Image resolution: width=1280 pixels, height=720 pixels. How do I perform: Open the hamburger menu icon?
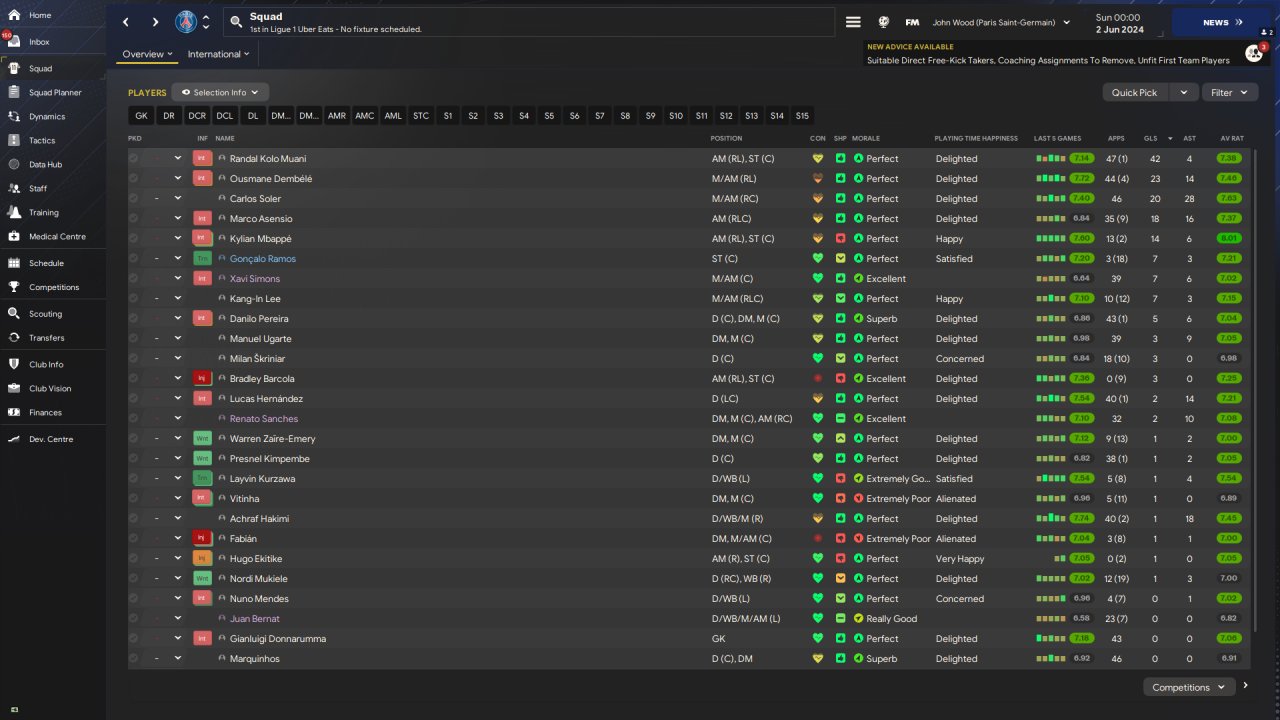(853, 22)
